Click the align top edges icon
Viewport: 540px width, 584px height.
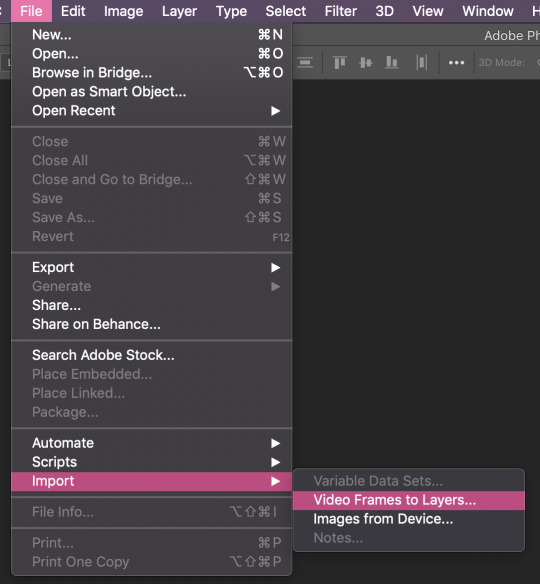(x=340, y=62)
